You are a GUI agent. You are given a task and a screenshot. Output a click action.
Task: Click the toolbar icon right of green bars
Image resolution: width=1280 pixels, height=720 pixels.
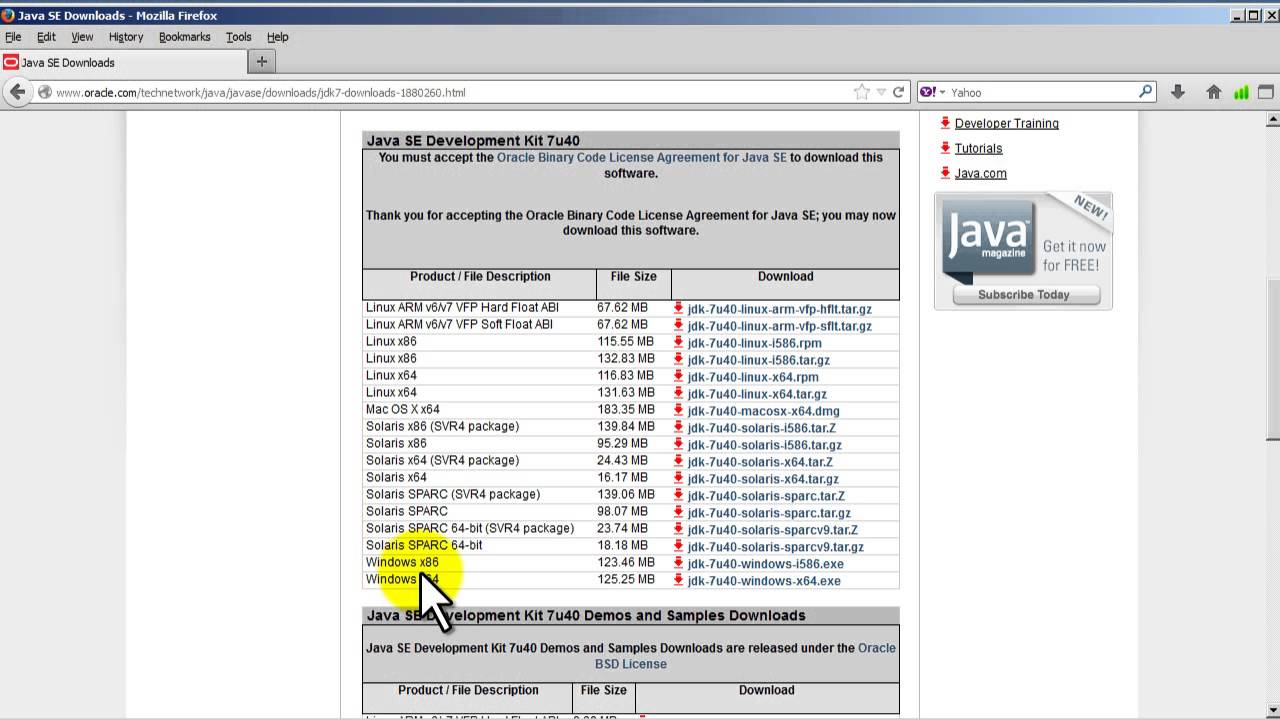pos(1265,92)
